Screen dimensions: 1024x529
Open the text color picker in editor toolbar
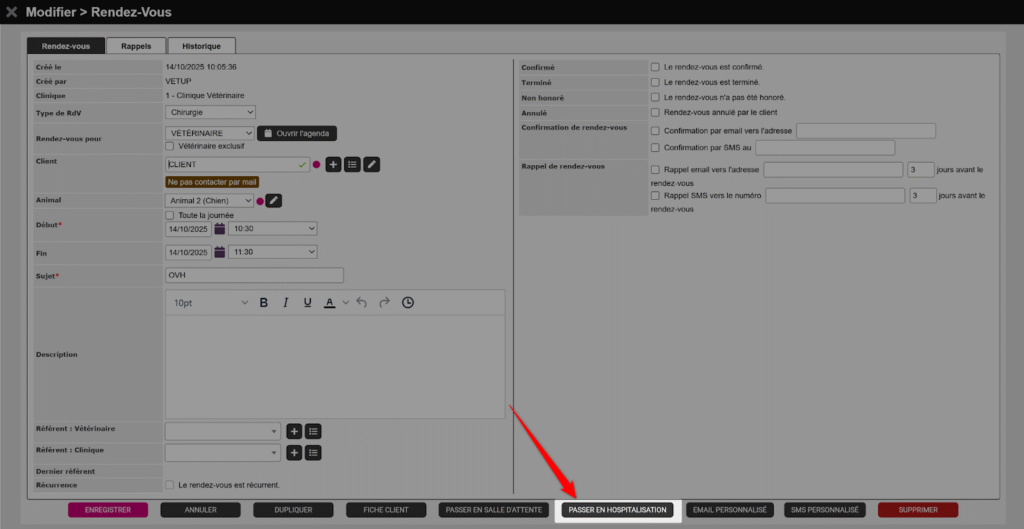pyautogui.click(x=345, y=303)
